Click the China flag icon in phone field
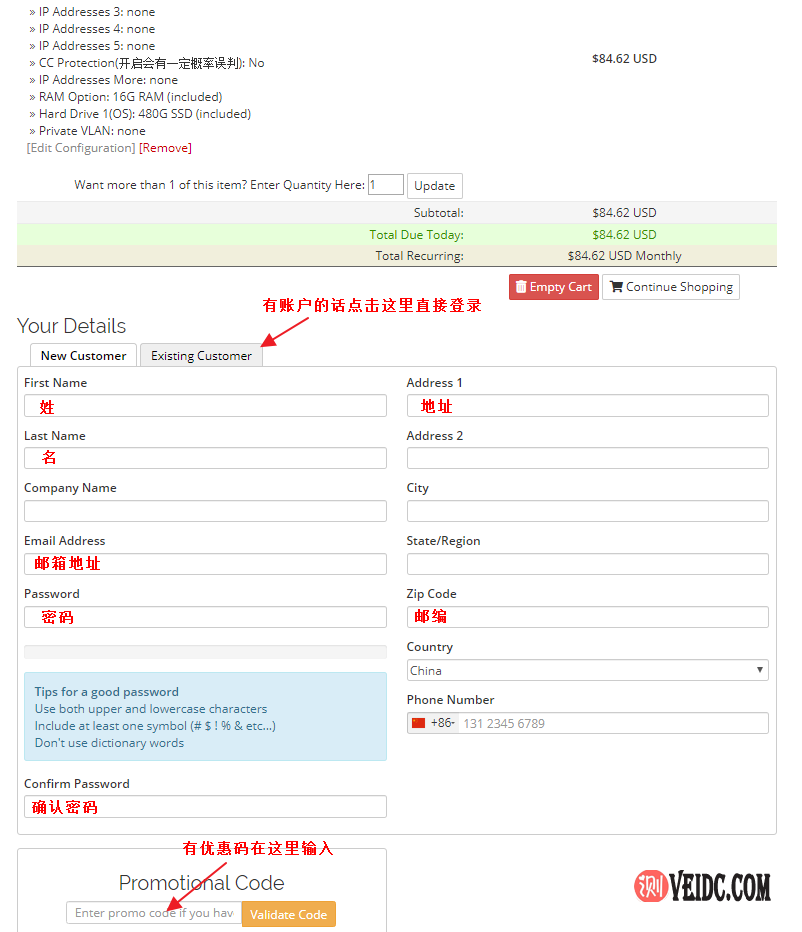 [x=418, y=723]
